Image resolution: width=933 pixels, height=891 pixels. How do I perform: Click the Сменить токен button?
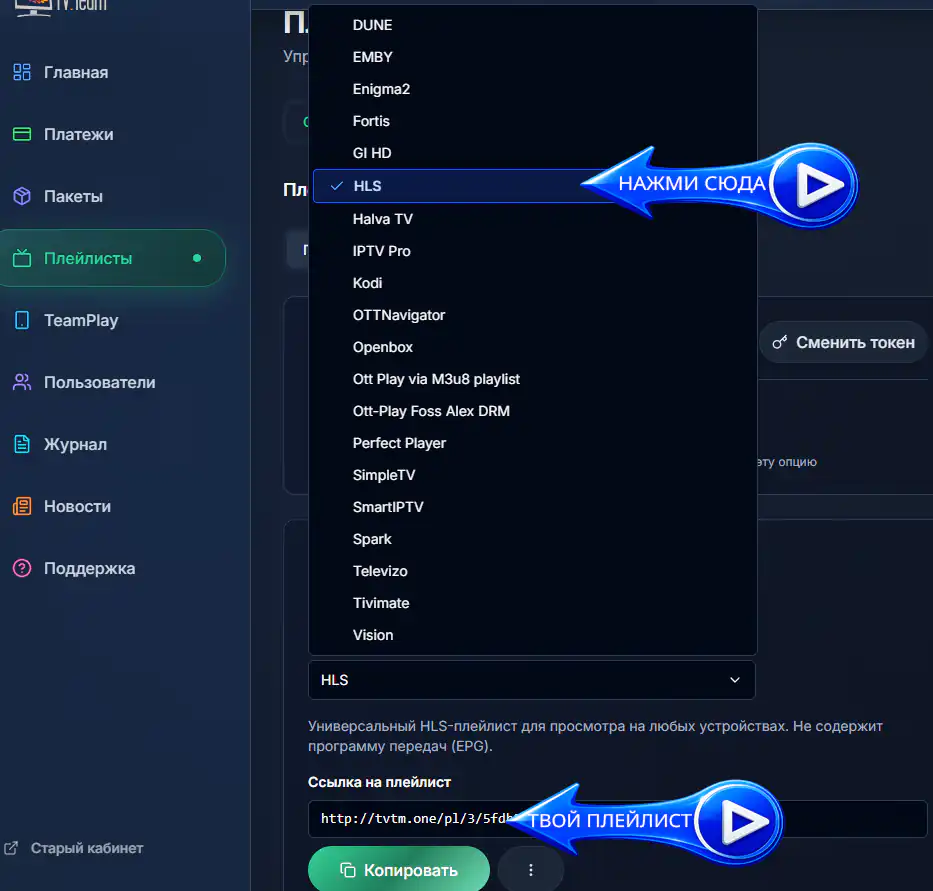843,342
